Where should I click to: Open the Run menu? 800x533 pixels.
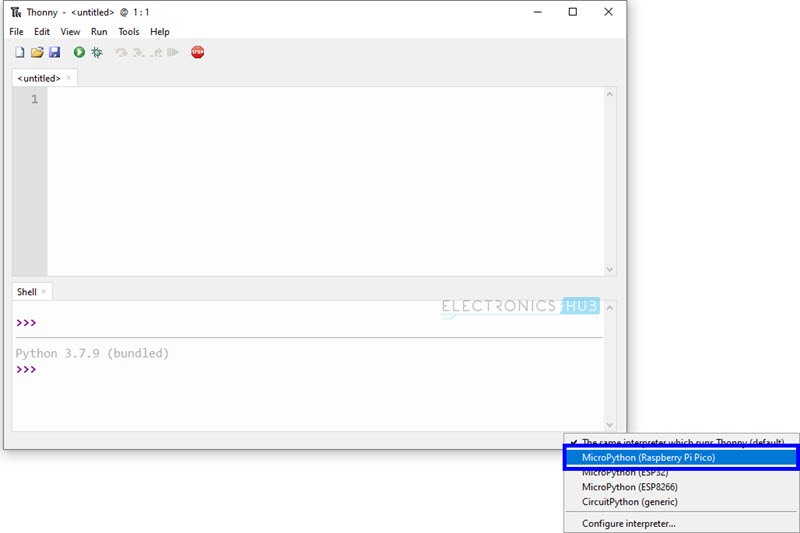pyautogui.click(x=99, y=32)
